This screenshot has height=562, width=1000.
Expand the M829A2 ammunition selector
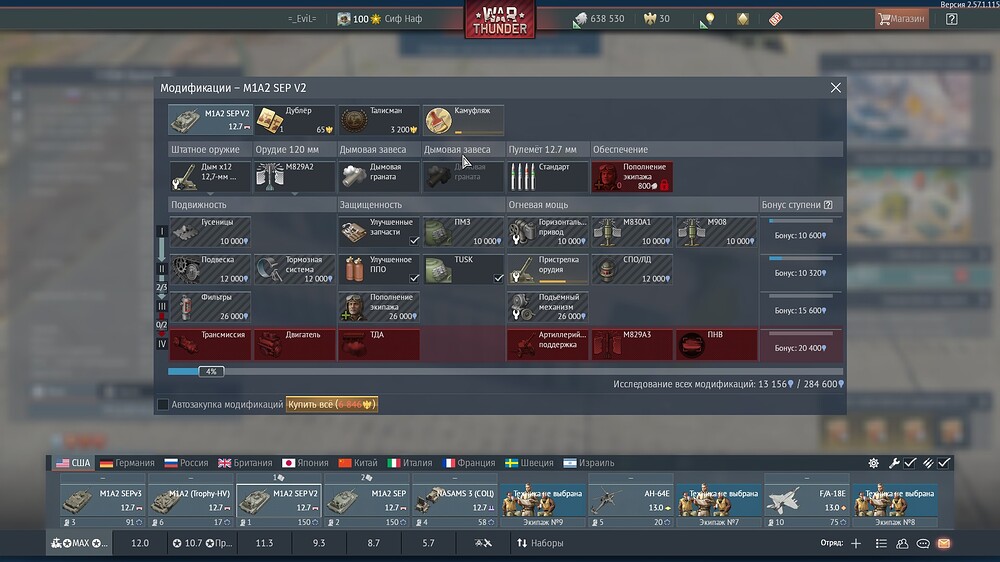pos(294,177)
